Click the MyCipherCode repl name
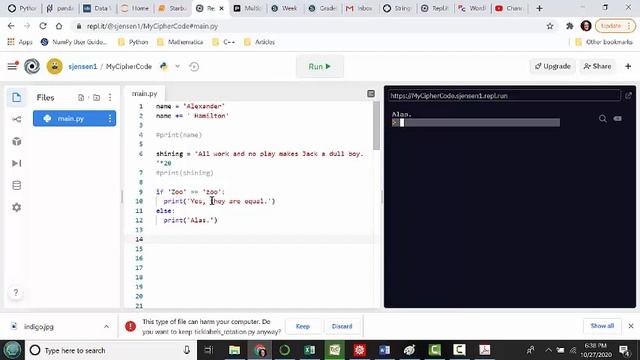Screen dimensions: 640x360 129,66
